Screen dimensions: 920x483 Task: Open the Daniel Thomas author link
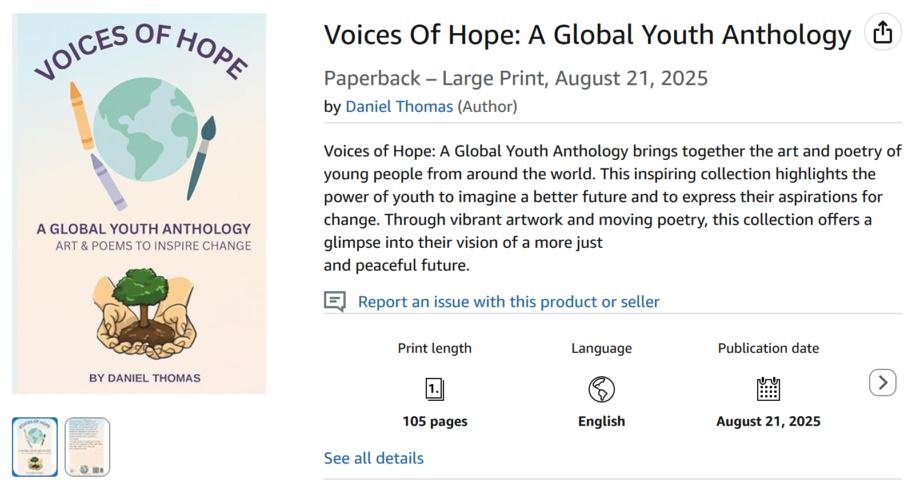click(399, 106)
